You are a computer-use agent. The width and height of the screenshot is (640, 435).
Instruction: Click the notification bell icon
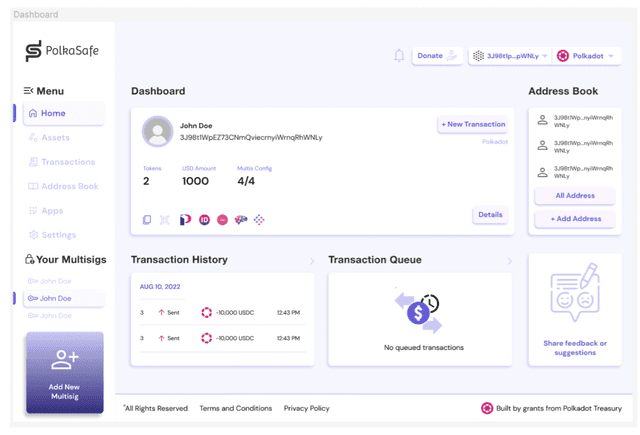[399, 56]
